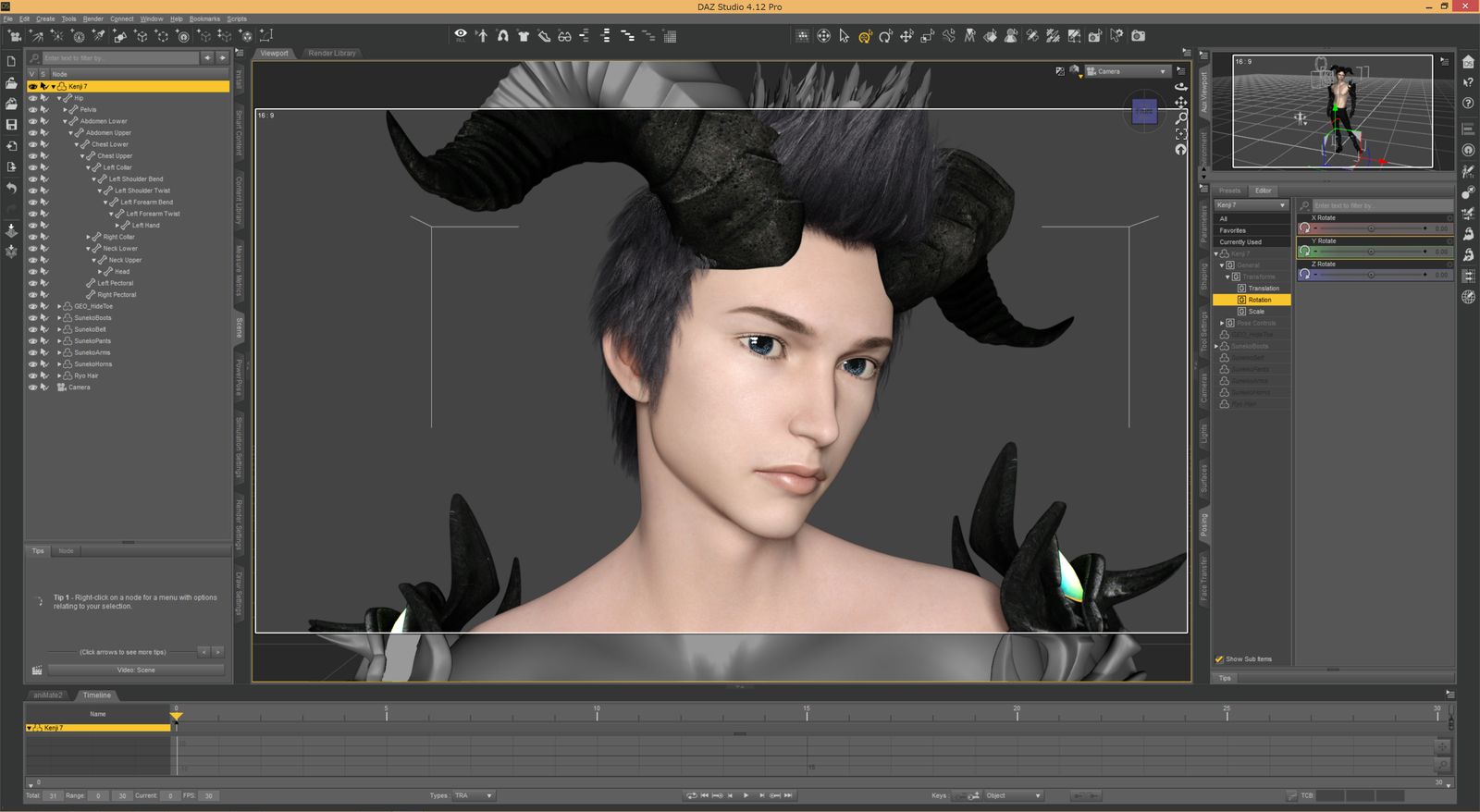Click the timeline Play button
Image resolution: width=1480 pixels, height=812 pixels.
746,795
